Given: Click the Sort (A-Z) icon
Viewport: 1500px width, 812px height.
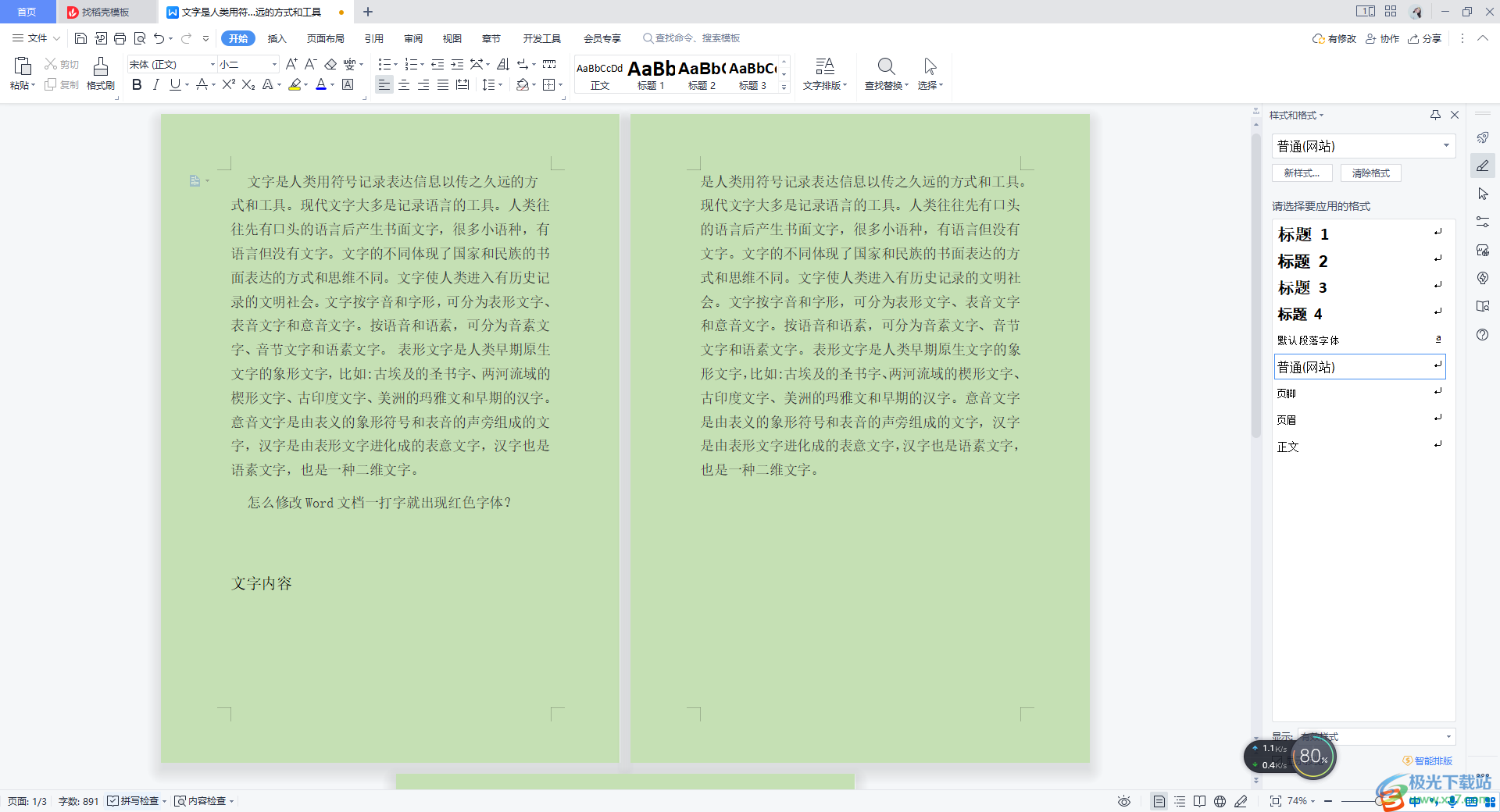Looking at the screenshot, I should [x=503, y=64].
